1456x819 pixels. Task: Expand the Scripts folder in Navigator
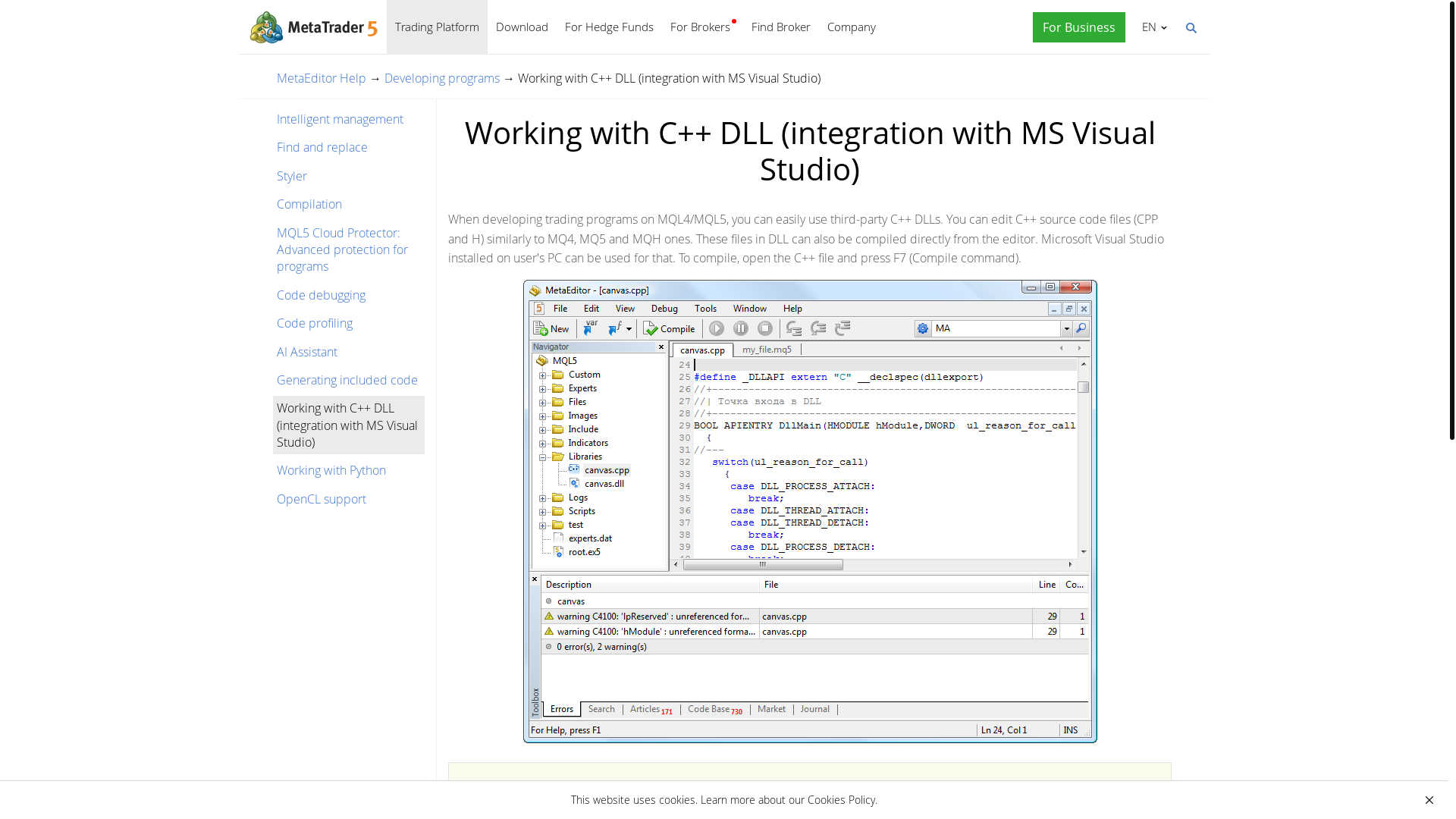pyautogui.click(x=542, y=512)
